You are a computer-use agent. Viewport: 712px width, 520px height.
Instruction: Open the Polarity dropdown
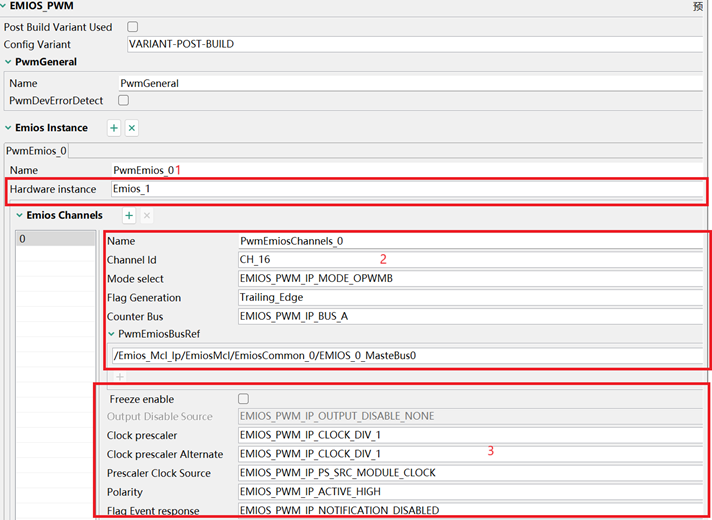click(x=470, y=492)
